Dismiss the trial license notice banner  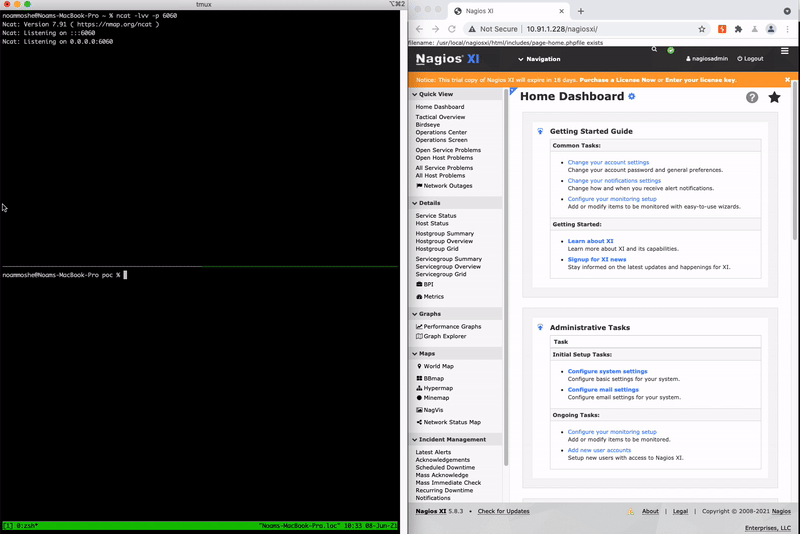point(788,79)
